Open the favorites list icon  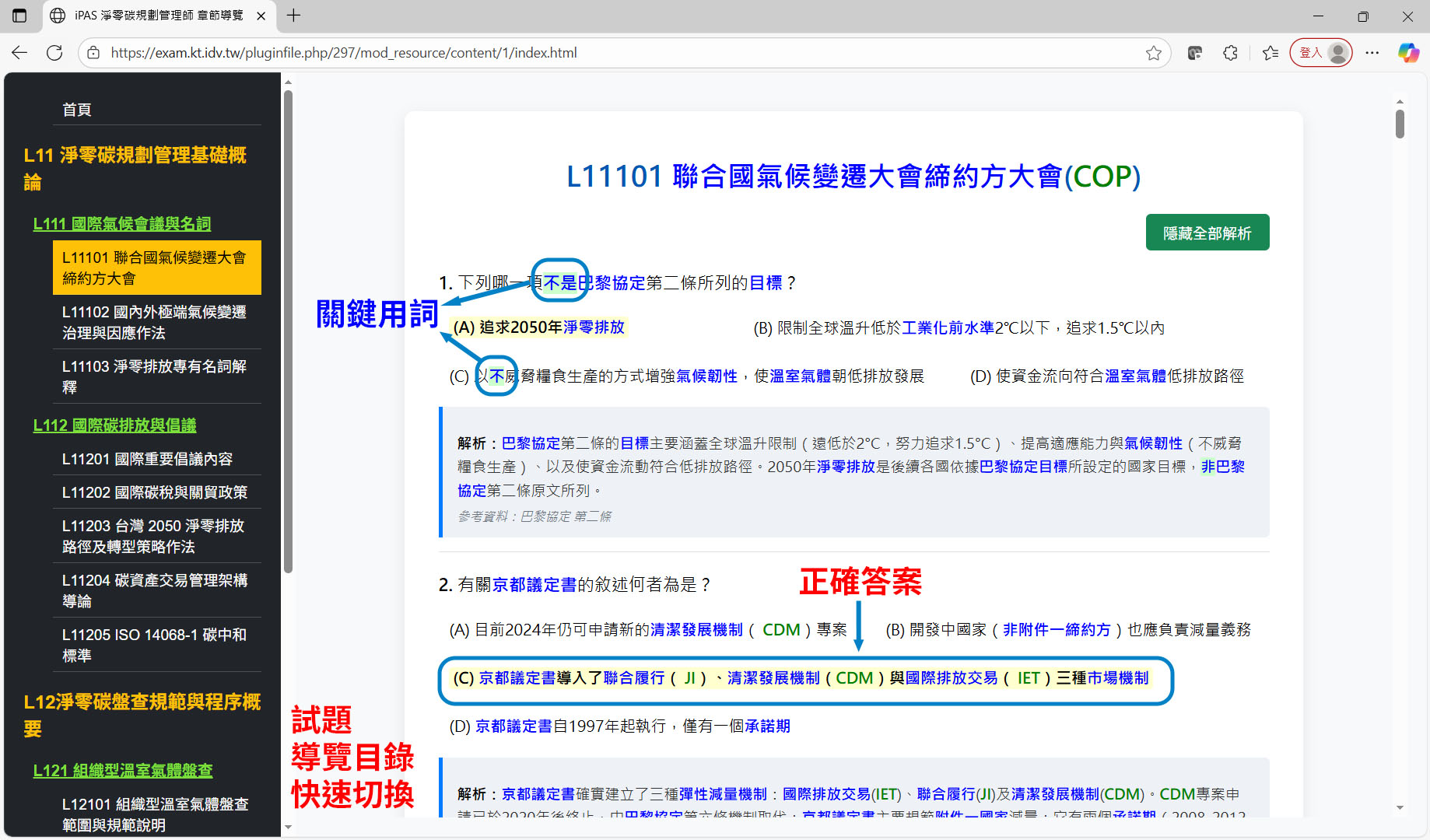click(1271, 53)
